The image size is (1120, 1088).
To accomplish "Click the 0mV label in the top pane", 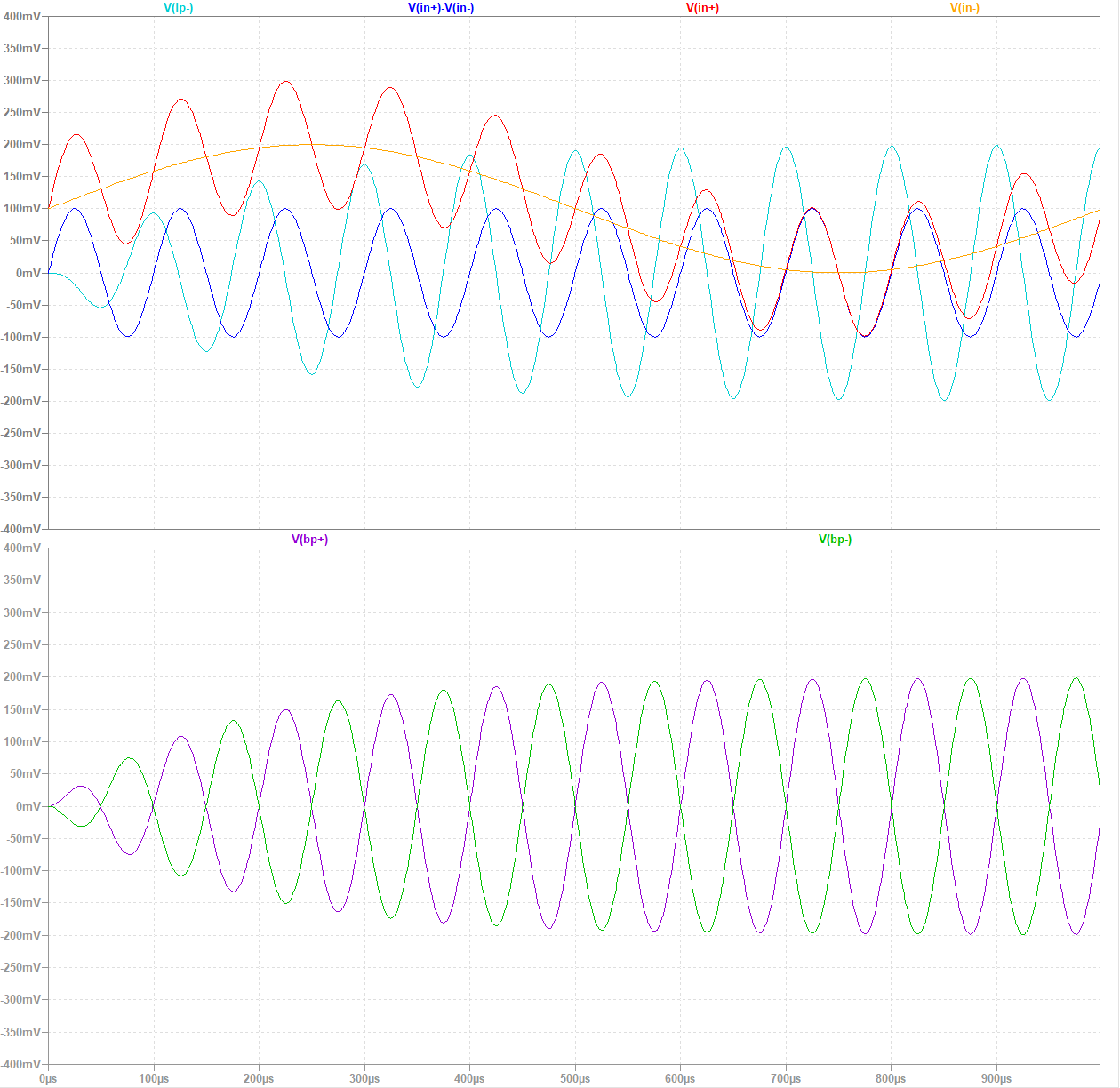I will 28,273.
